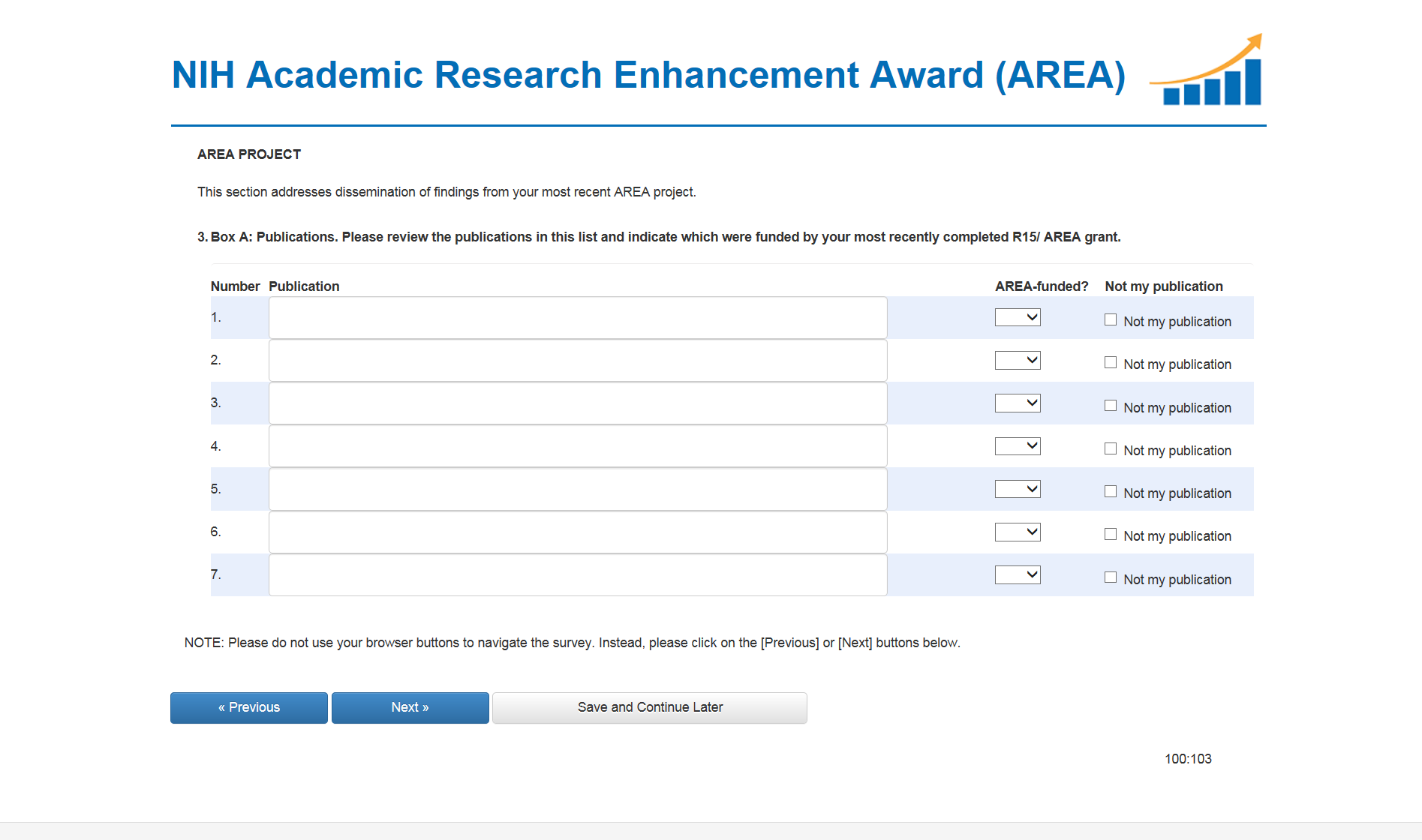Select 'Not my publication' checkbox in row 2

(x=1111, y=363)
